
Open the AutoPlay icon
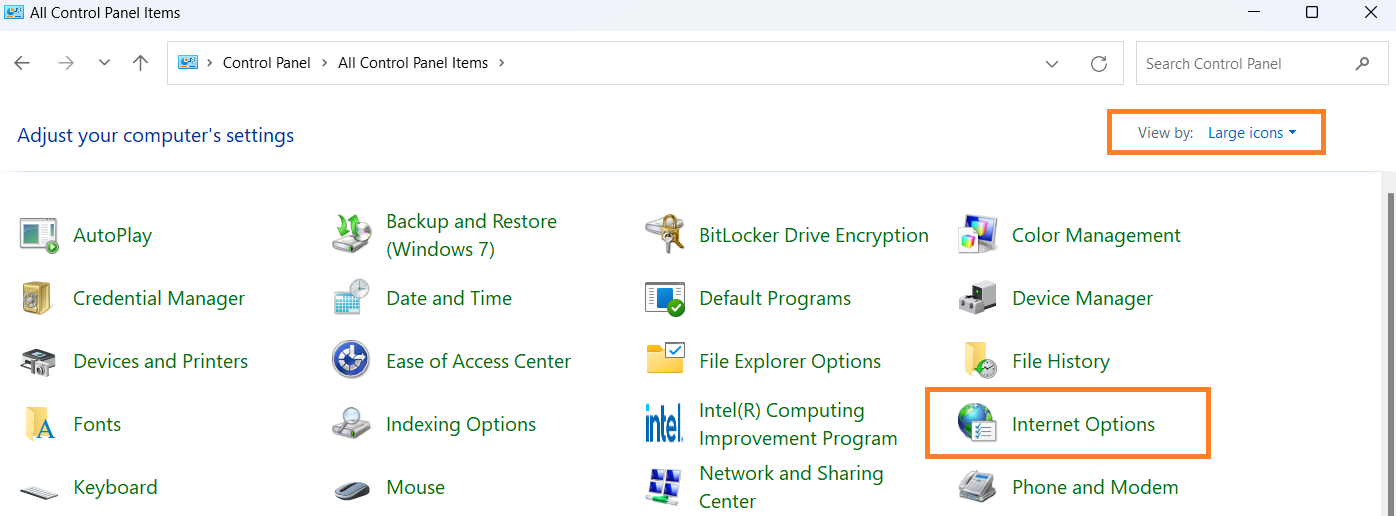(40, 235)
